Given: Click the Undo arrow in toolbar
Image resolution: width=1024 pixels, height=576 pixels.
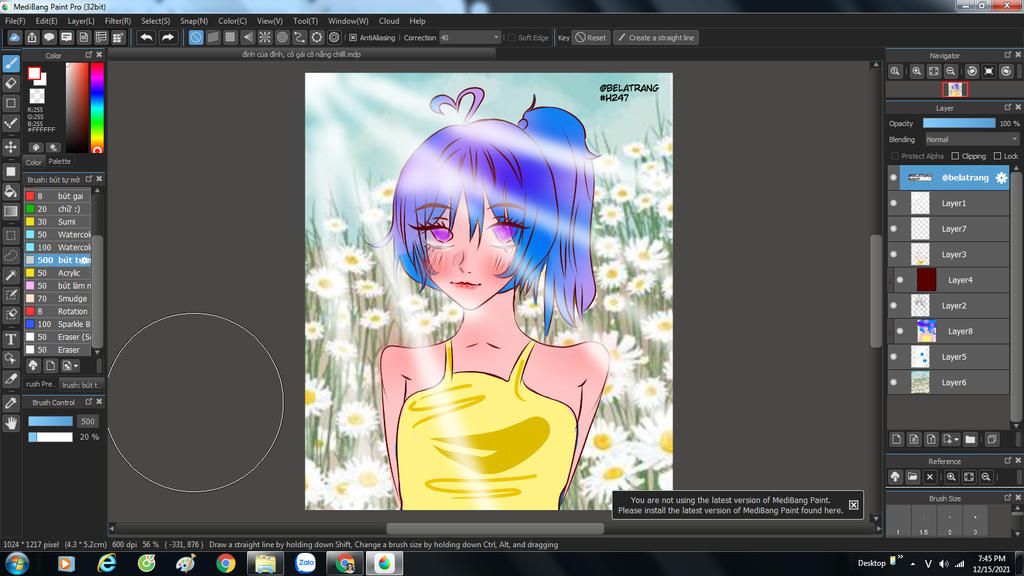Looking at the screenshot, I should point(146,38).
